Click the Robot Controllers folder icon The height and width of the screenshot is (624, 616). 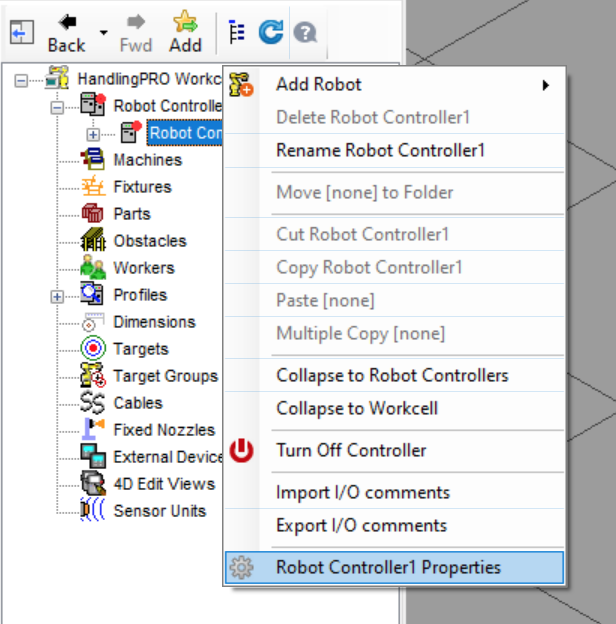[x=93, y=104]
